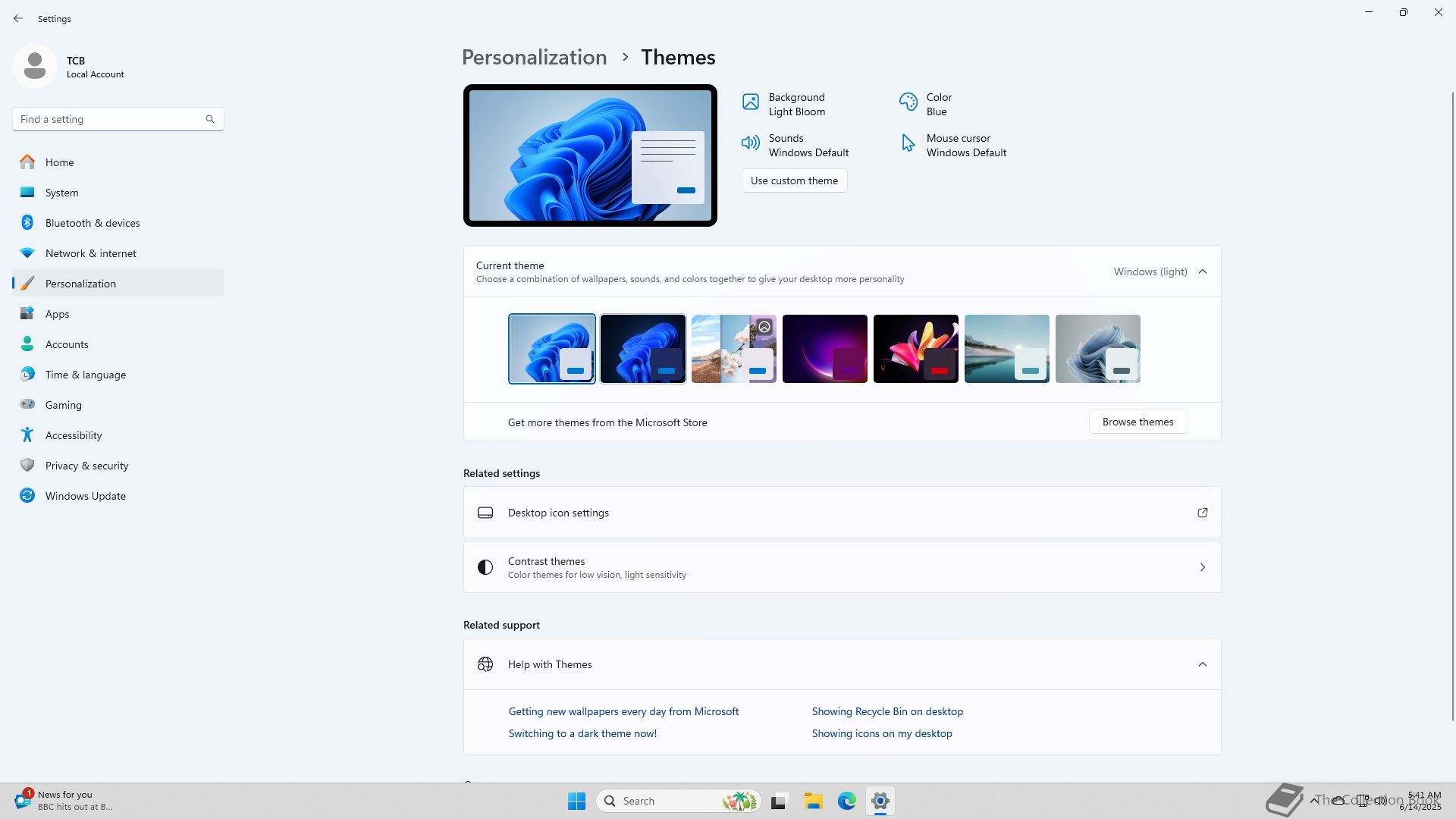Open Background settings image icon
The height and width of the screenshot is (819, 1456).
tap(750, 102)
